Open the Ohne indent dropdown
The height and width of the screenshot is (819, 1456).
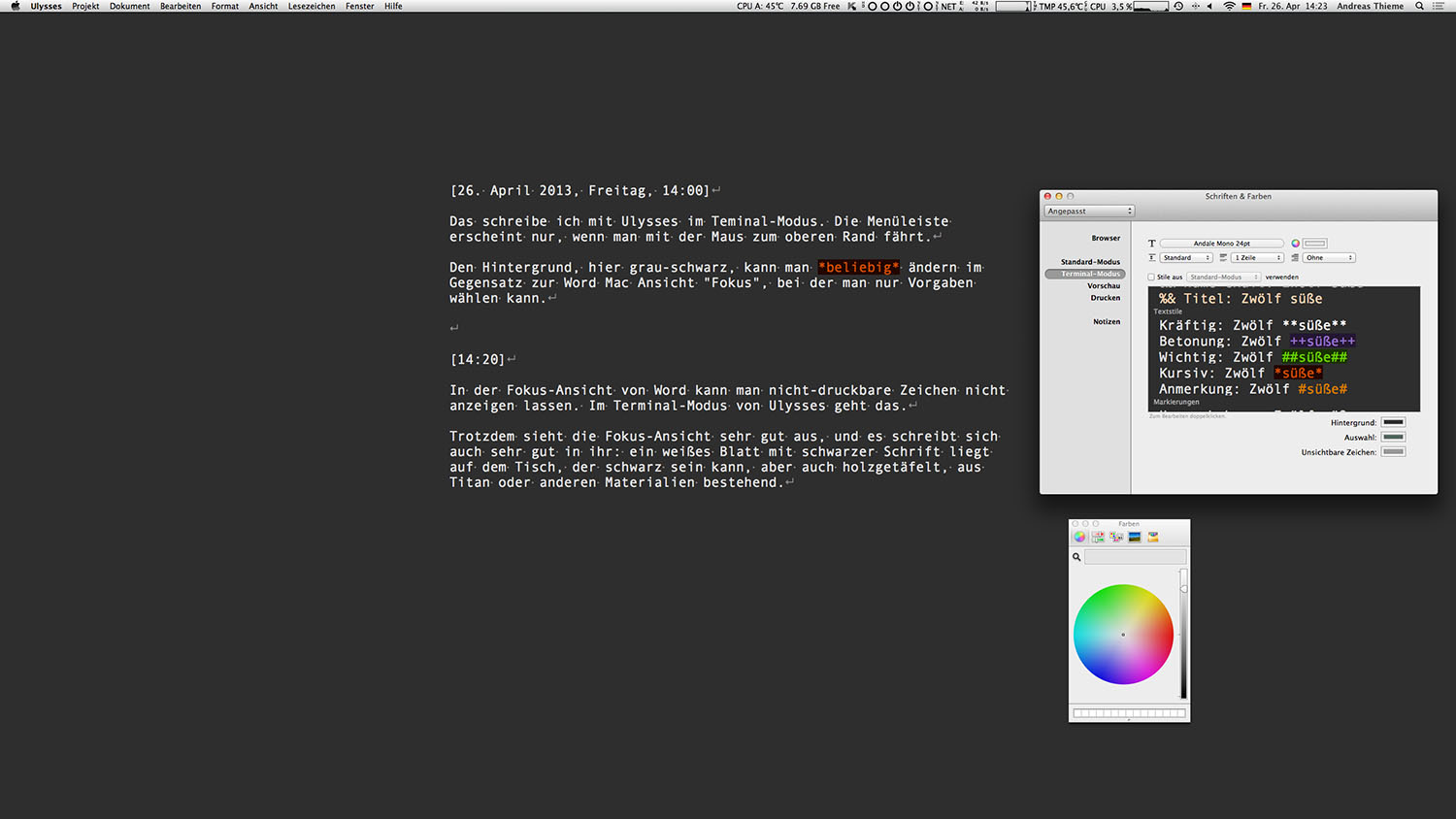point(1329,258)
